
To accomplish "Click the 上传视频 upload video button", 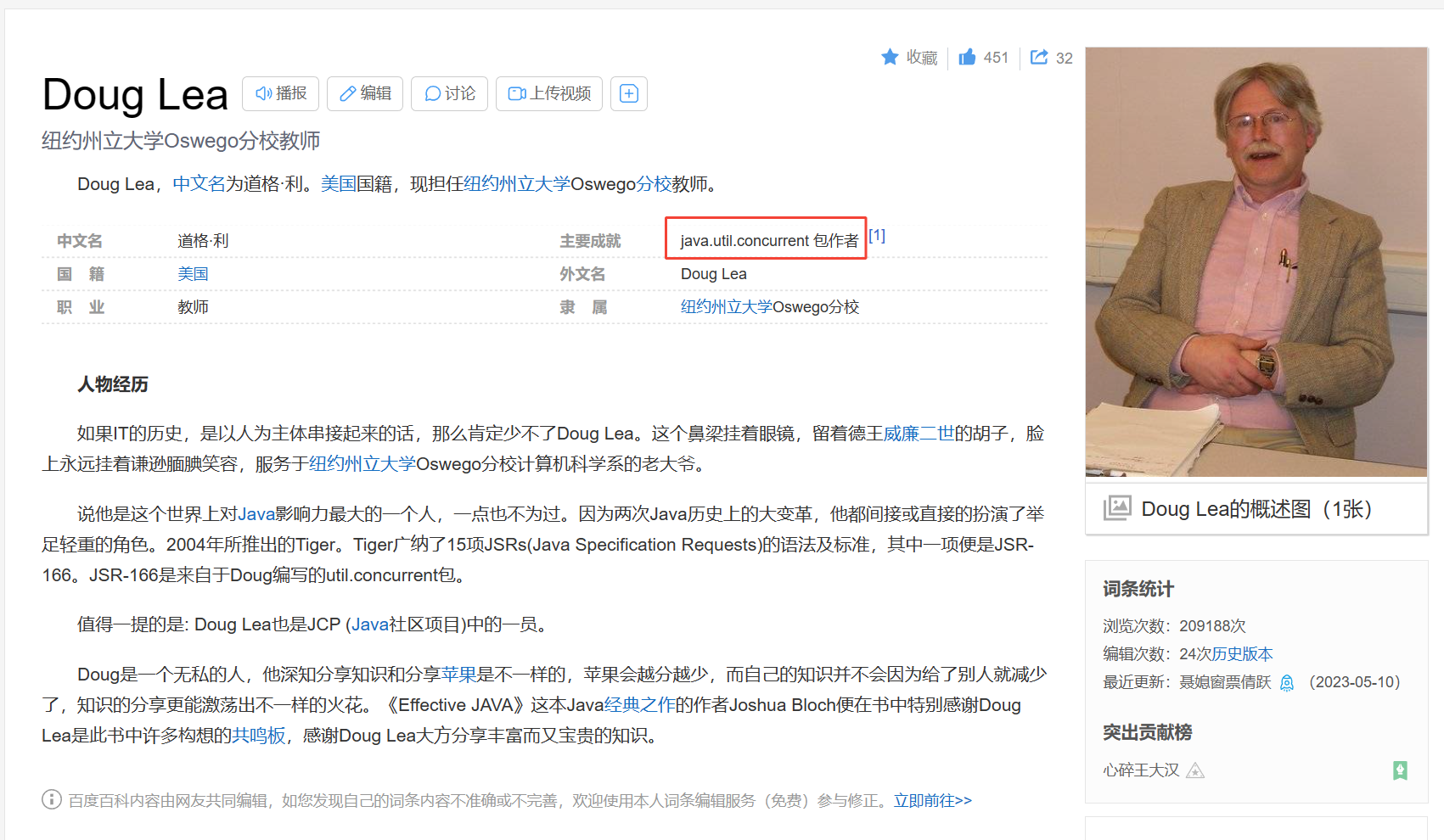I will click(x=549, y=93).
